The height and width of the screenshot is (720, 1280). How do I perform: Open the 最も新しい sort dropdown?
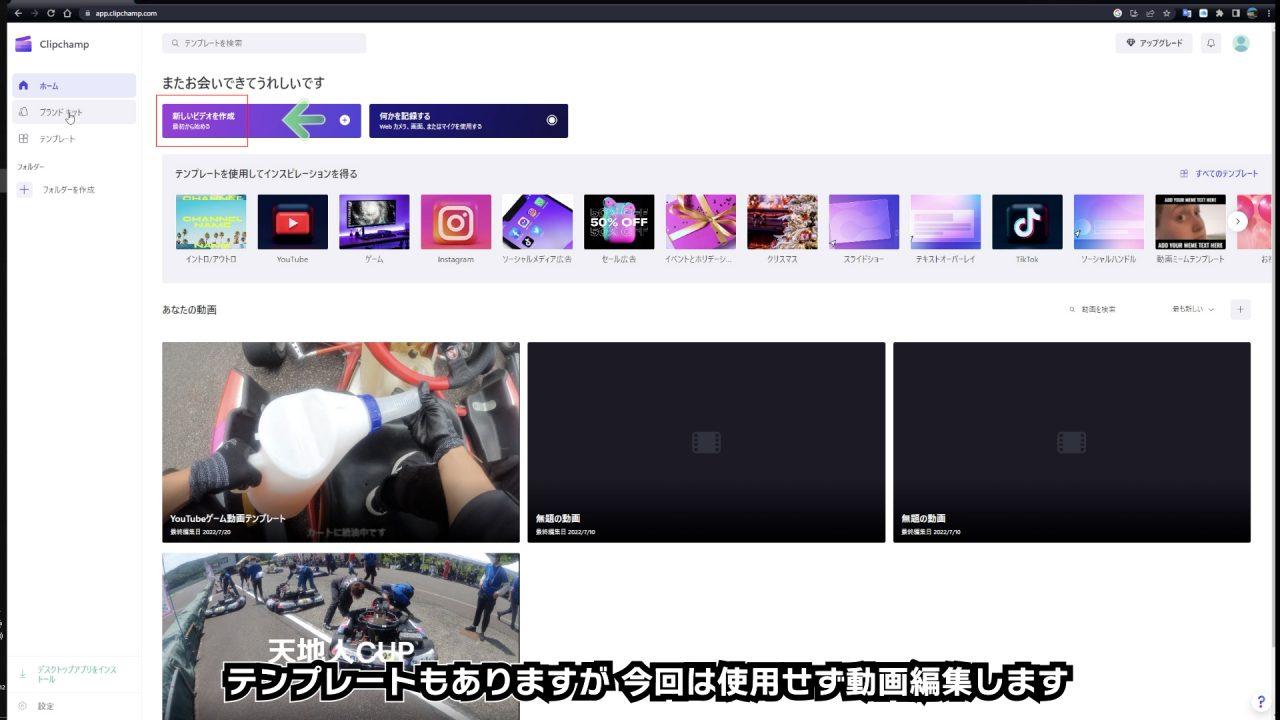[1193, 310]
